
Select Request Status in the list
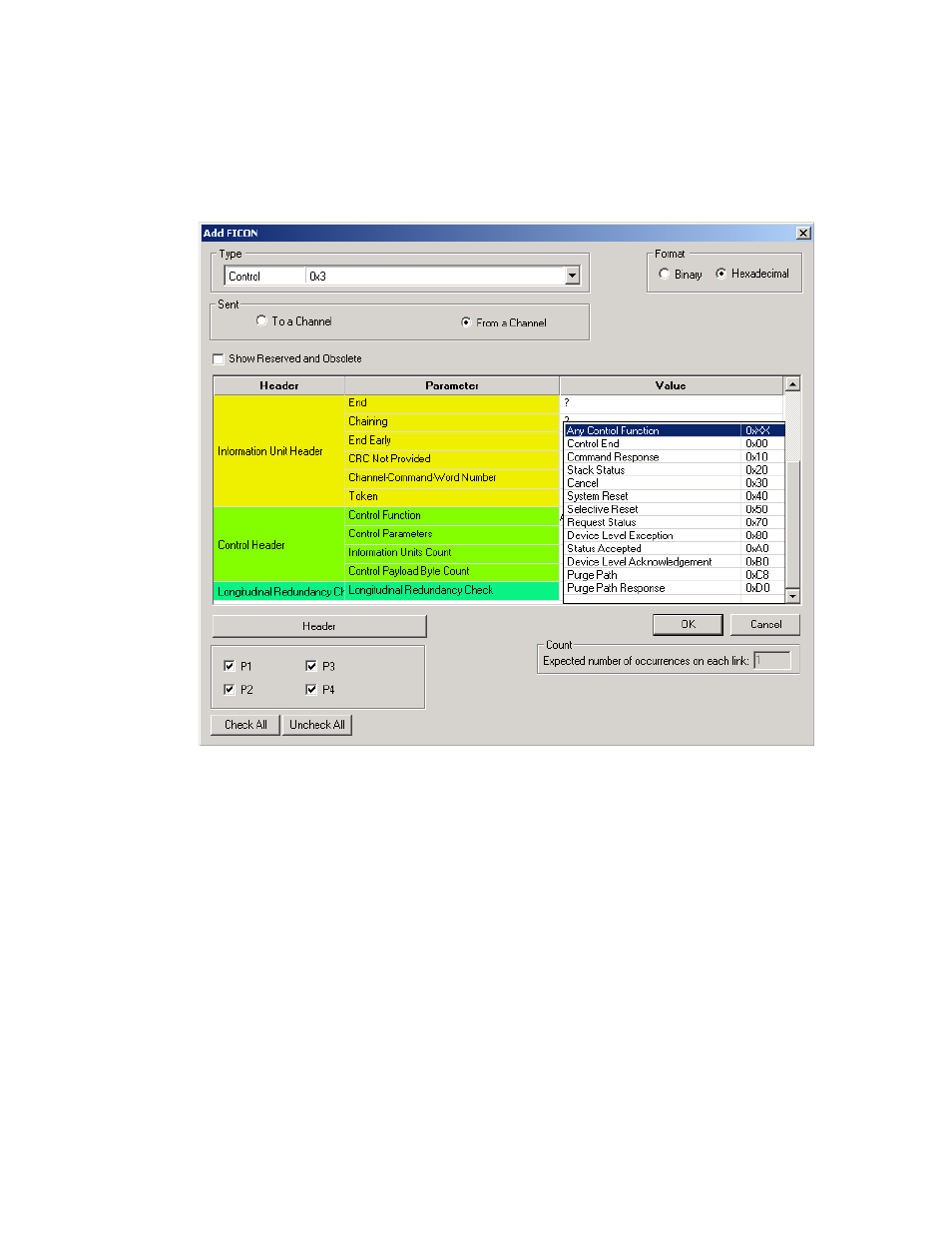(x=675, y=522)
